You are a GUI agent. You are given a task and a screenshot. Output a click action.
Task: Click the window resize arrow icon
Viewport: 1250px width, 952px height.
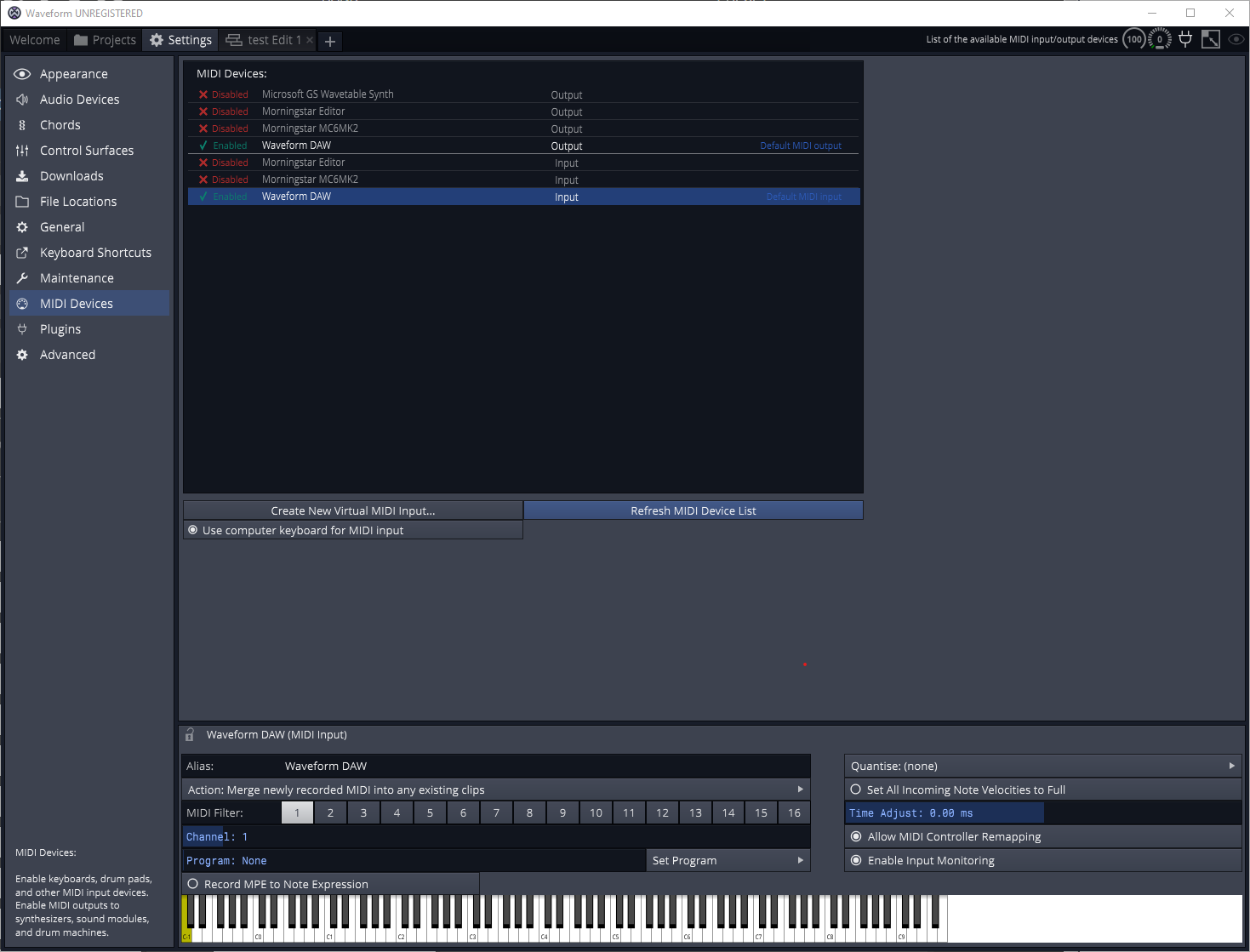pyautogui.click(x=1210, y=39)
